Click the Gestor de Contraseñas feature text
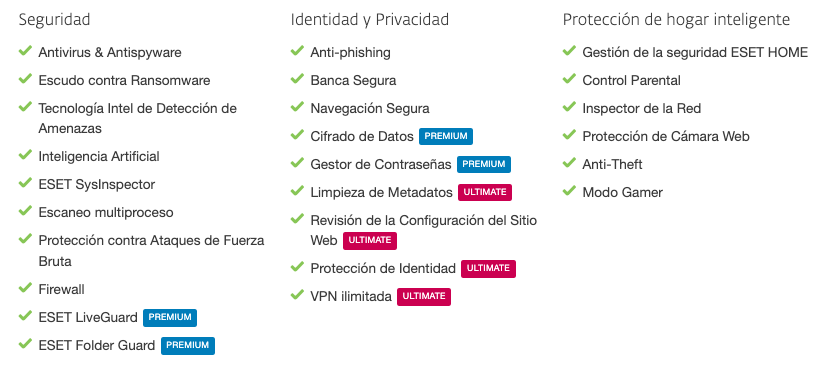819x366 pixels. coord(381,164)
